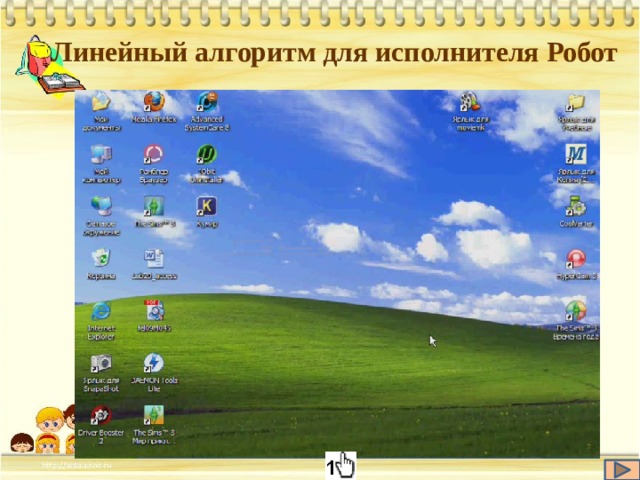Launch the DAEMON Tools Lite shortcut
The image size is (640, 480).
pyautogui.click(x=154, y=363)
